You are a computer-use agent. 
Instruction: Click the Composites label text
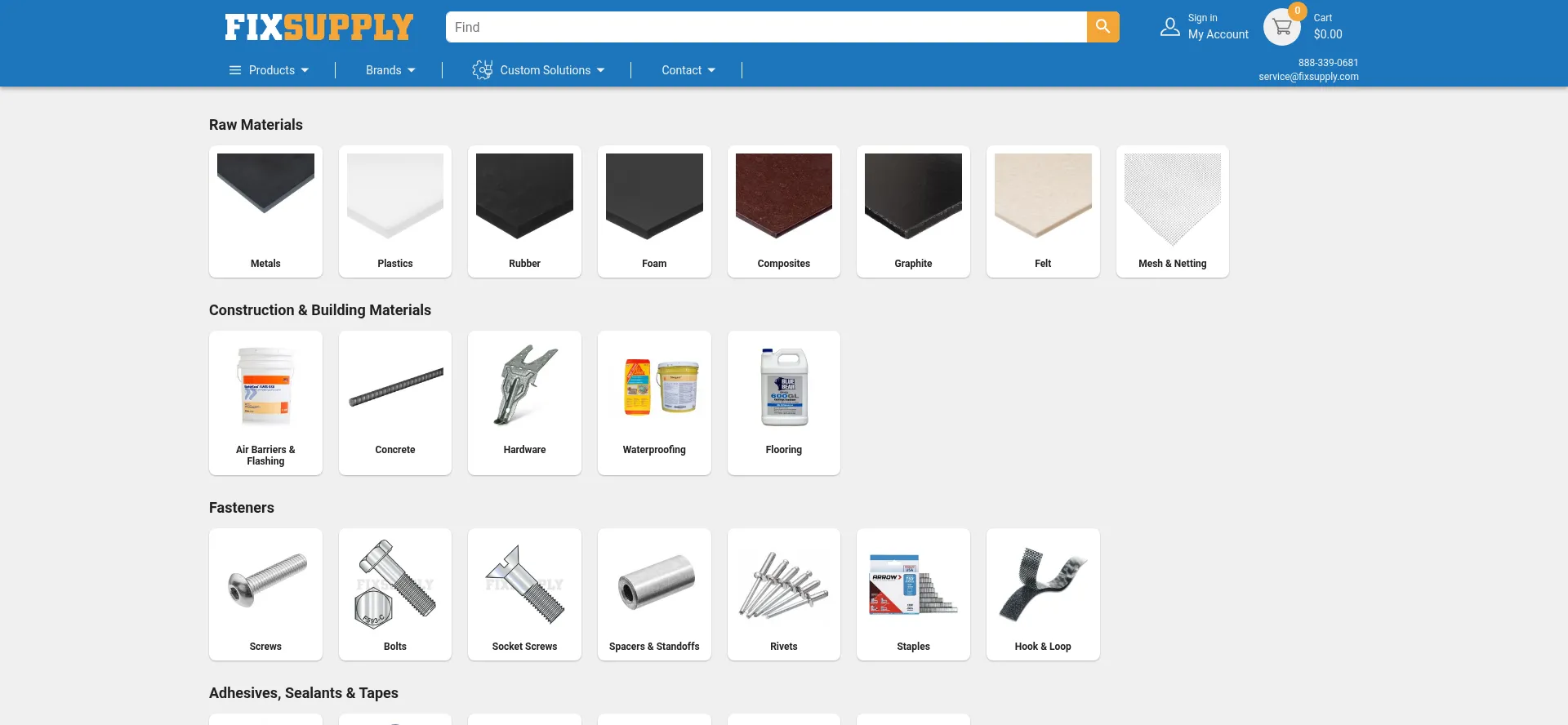point(784,264)
